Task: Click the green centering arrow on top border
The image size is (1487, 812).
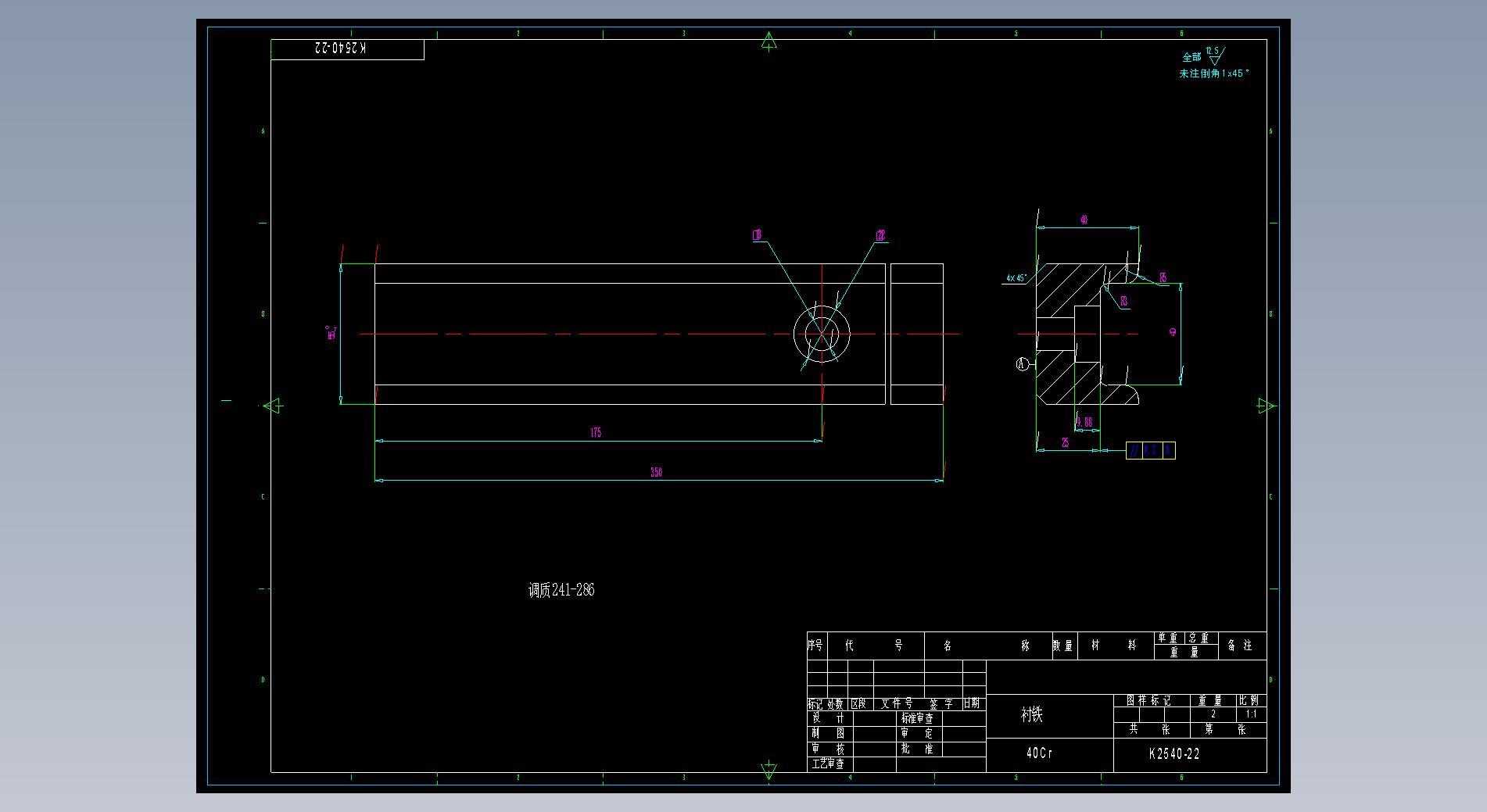Action: click(769, 41)
